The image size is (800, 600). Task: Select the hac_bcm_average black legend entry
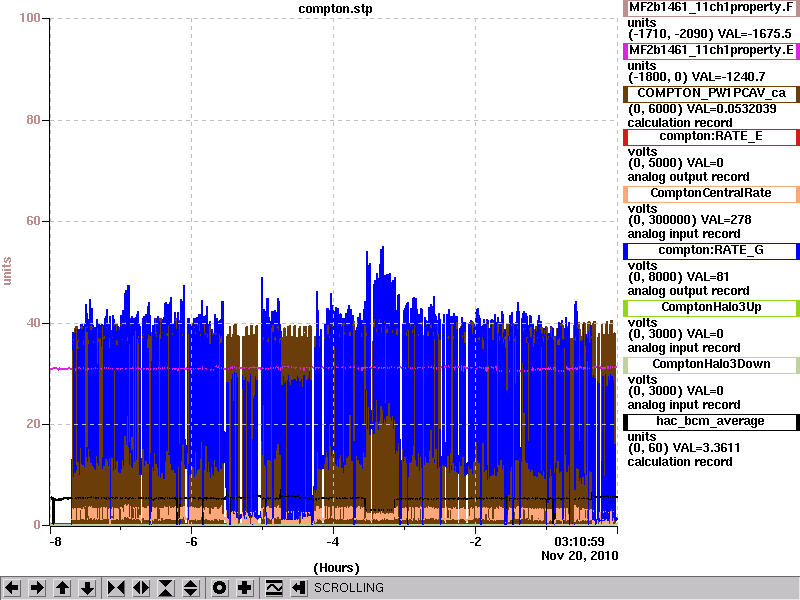coord(711,421)
